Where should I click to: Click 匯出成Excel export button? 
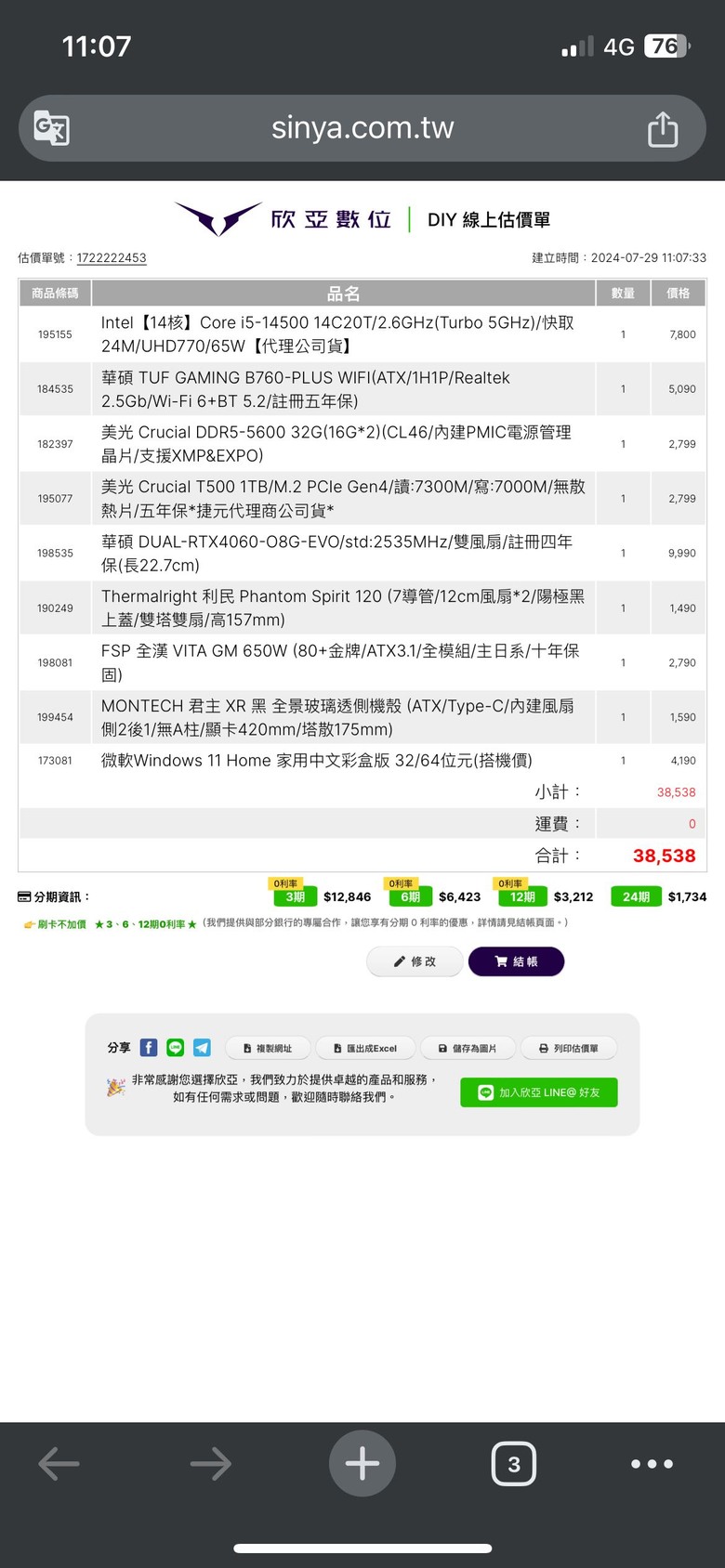click(x=366, y=1048)
